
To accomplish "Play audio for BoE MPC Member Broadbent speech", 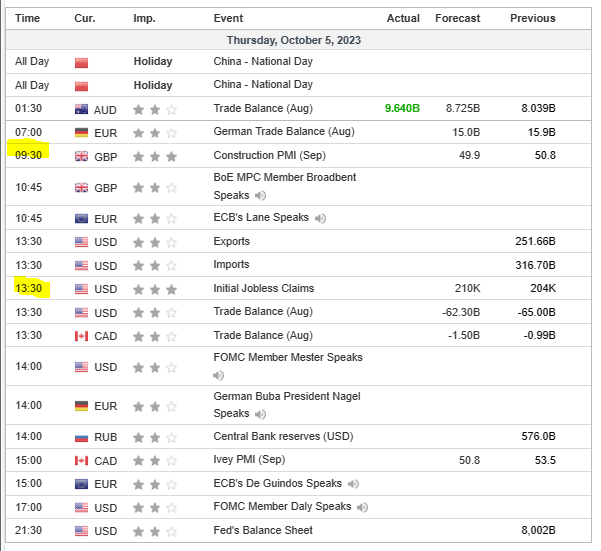I will click(262, 195).
